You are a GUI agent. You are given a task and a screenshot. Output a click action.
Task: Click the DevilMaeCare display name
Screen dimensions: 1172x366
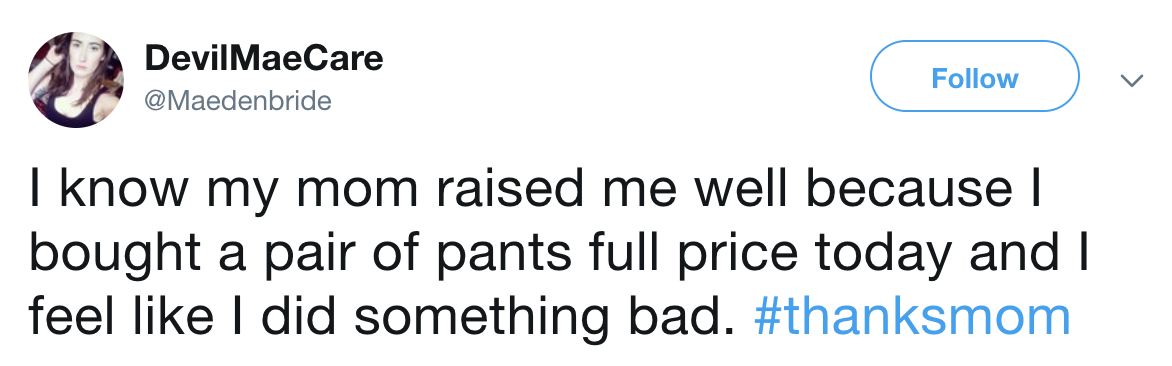[x=264, y=58]
